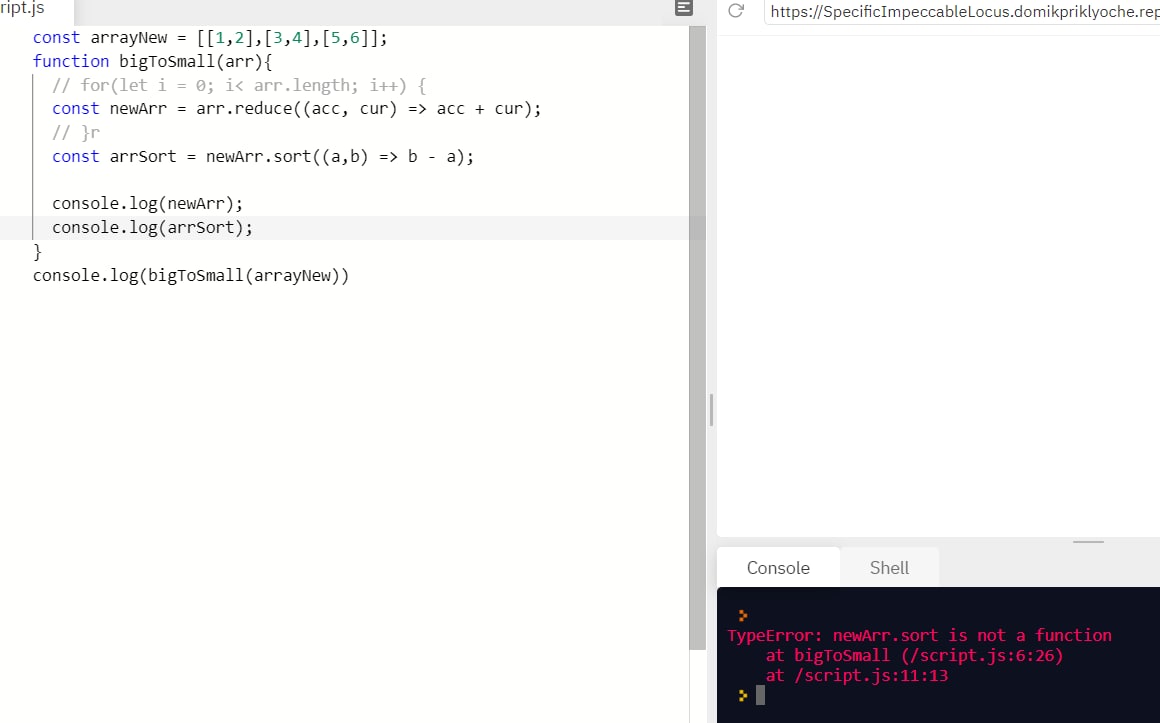The height and width of the screenshot is (723, 1160).
Task: Click the 'function bigToSmall(arr){' line
Action: point(152,61)
